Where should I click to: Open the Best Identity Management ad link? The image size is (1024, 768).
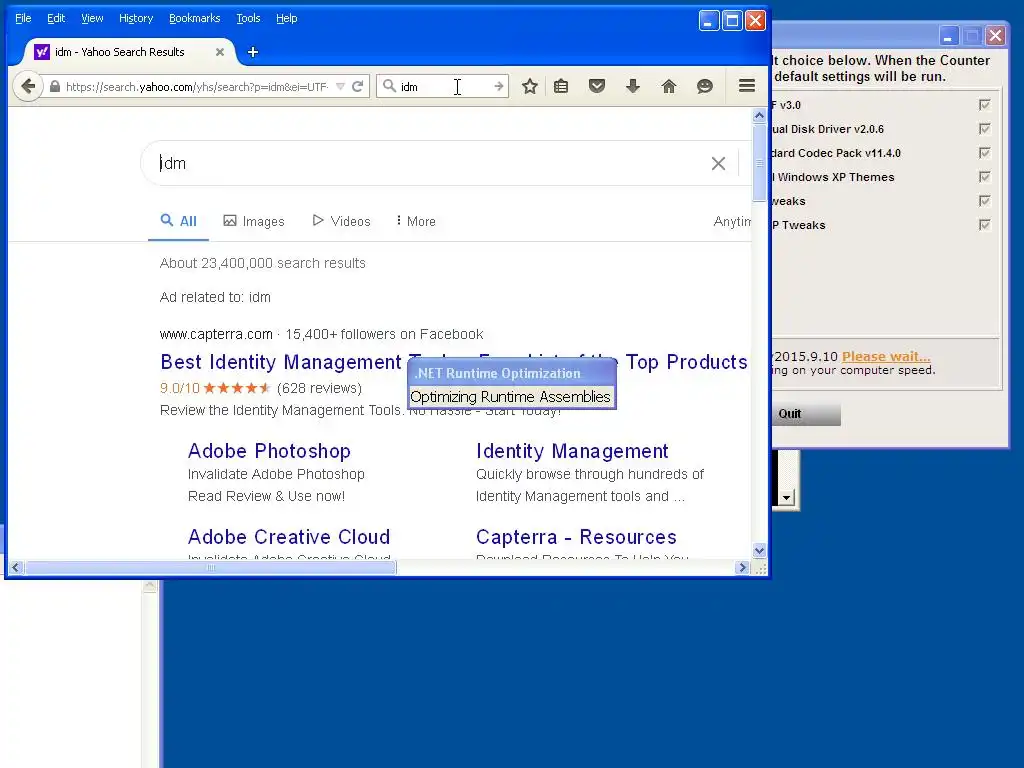point(453,362)
